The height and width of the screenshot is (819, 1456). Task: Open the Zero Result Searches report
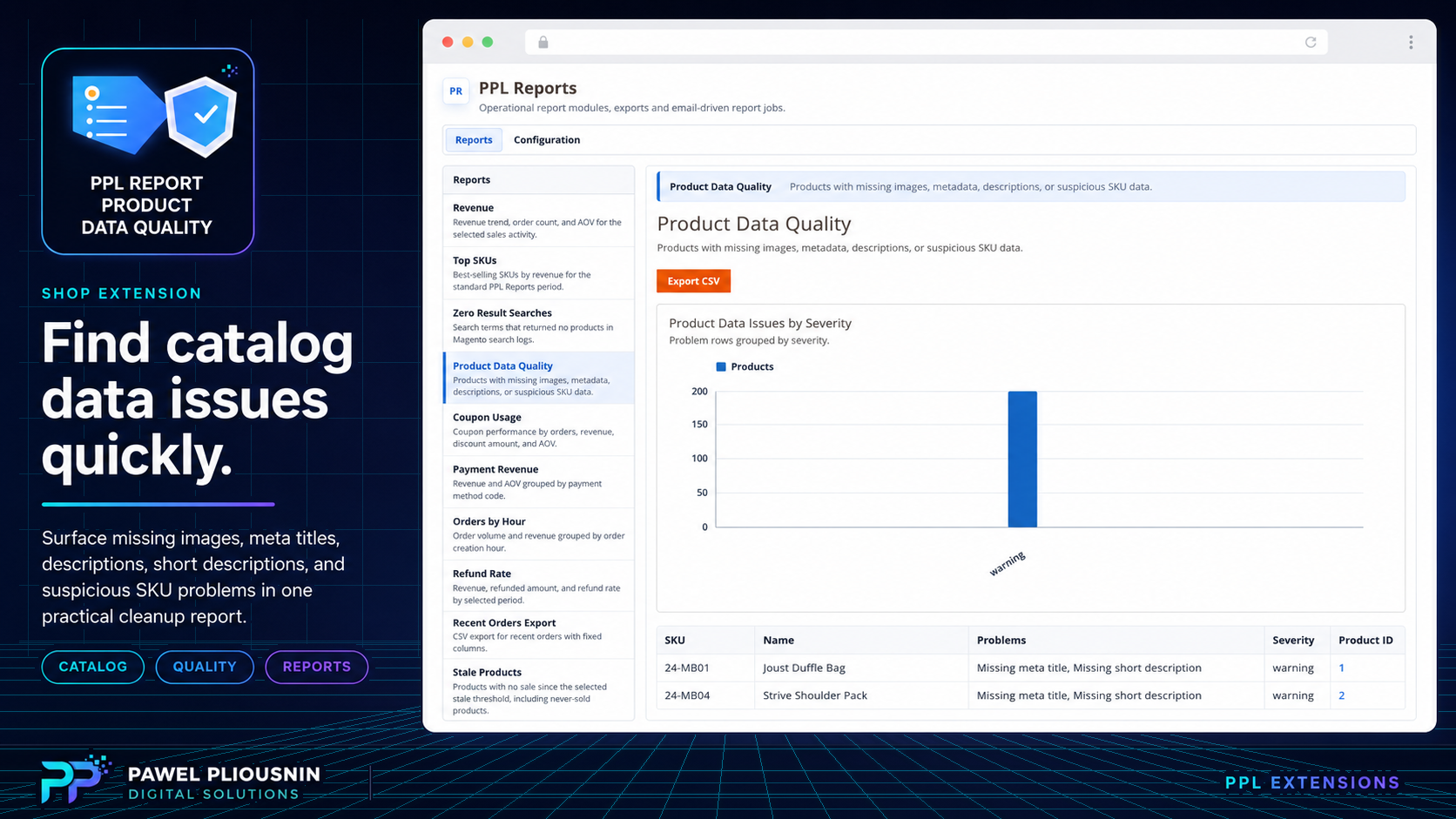click(539, 326)
